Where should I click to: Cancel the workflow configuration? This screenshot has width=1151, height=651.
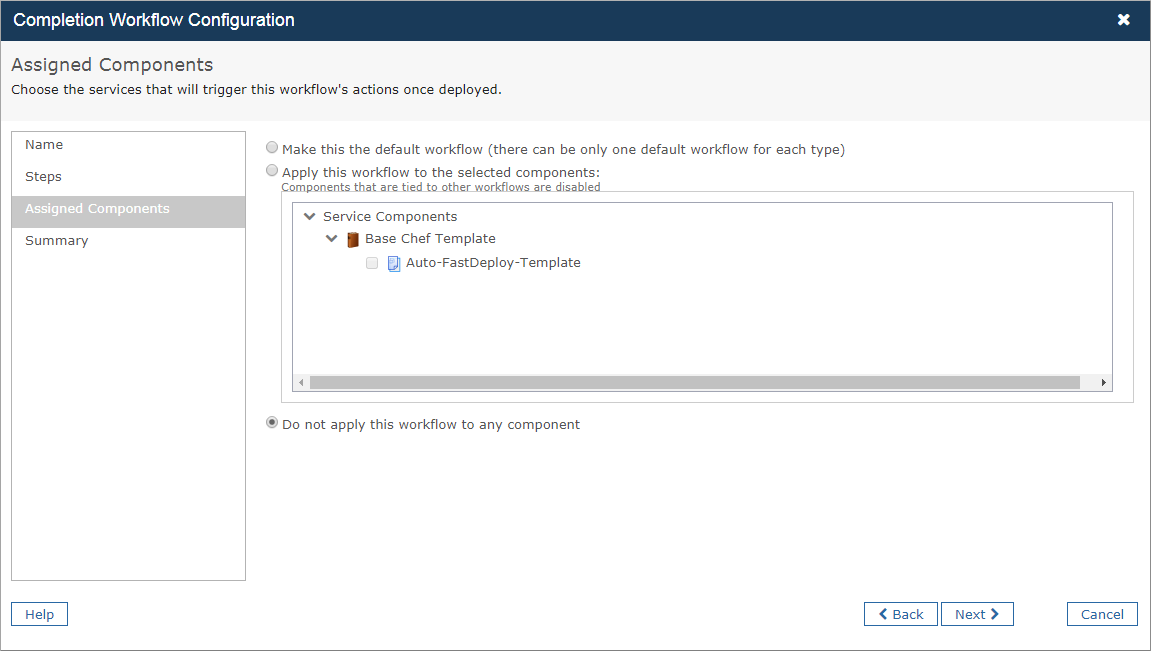[1102, 614]
